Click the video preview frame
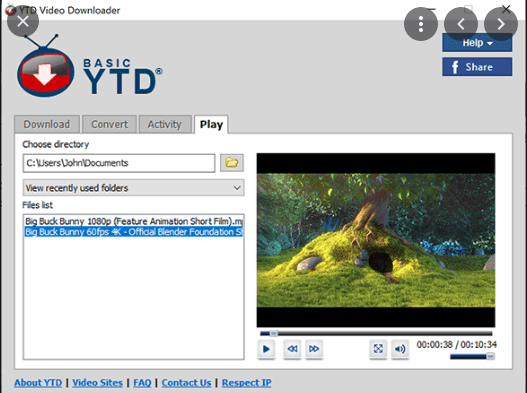This screenshot has width=527, height=393. pos(376,240)
